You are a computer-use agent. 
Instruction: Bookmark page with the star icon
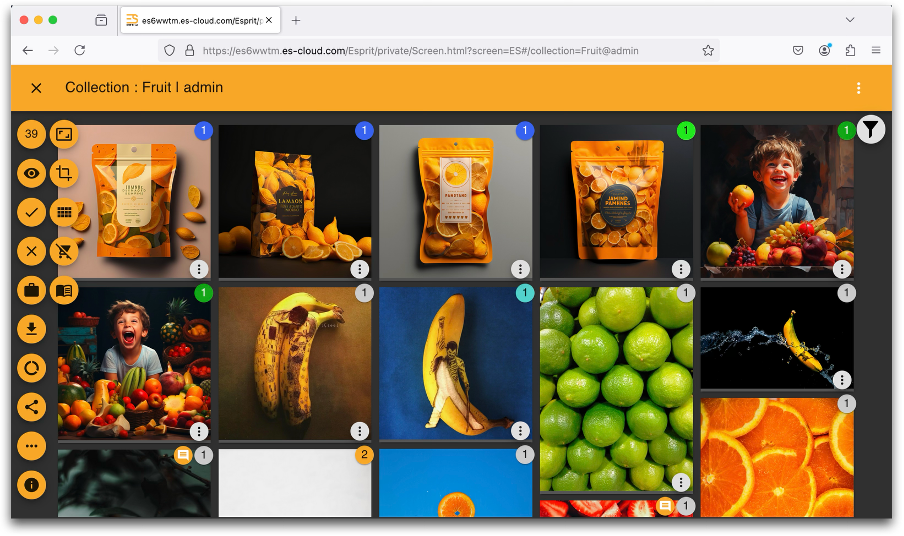pos(708,51)
